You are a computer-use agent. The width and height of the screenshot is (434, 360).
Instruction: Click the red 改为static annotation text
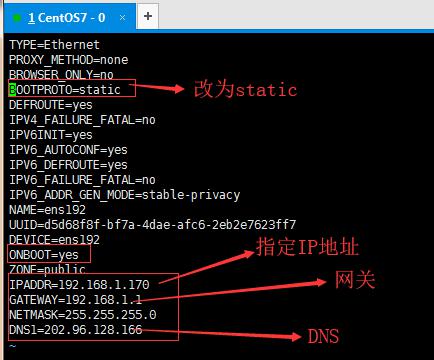(246, 89)
